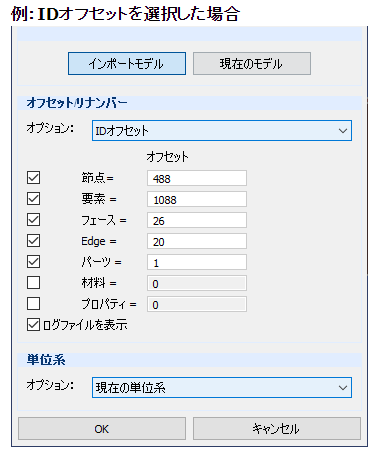Click the パーツ offset field showing 1
Viewport: 373px width, 450px height.
click(x=197, y=262)
